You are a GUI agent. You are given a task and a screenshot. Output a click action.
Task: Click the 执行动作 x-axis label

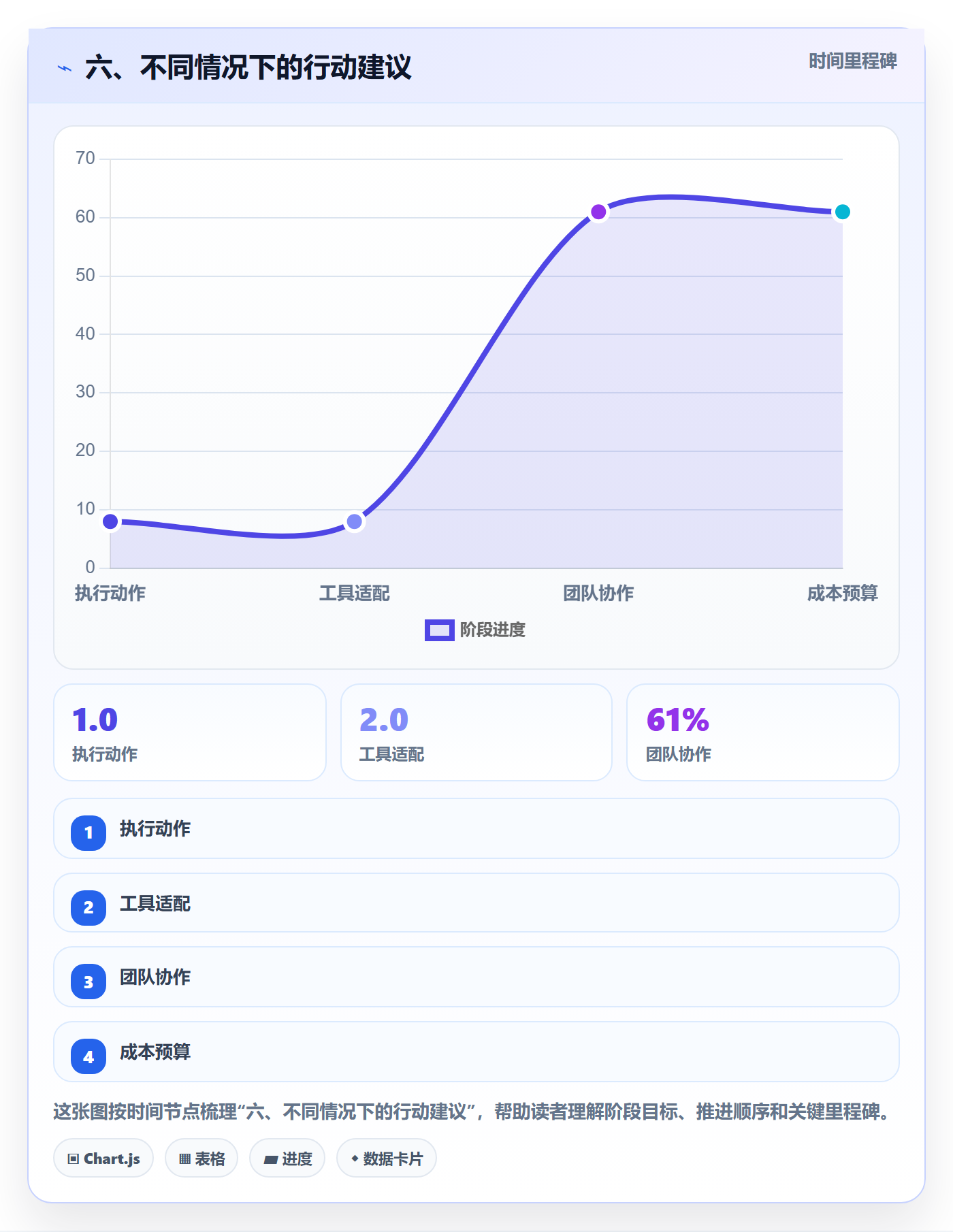click(110, 594)
